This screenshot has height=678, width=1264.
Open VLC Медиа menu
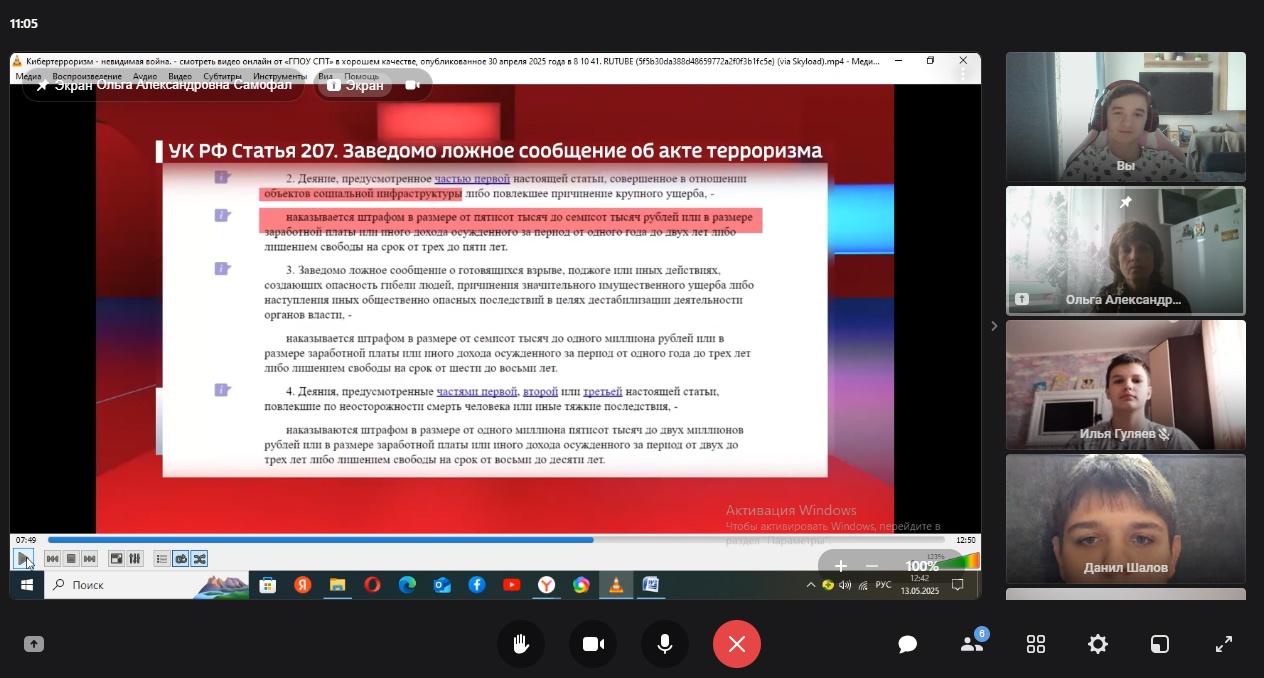point(28,76)
